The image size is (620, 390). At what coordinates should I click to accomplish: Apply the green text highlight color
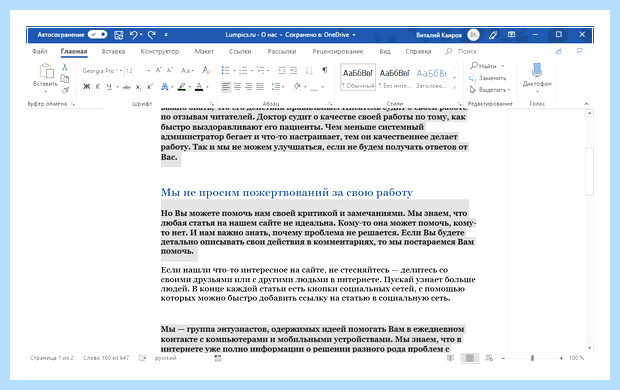tap(181, 87)
